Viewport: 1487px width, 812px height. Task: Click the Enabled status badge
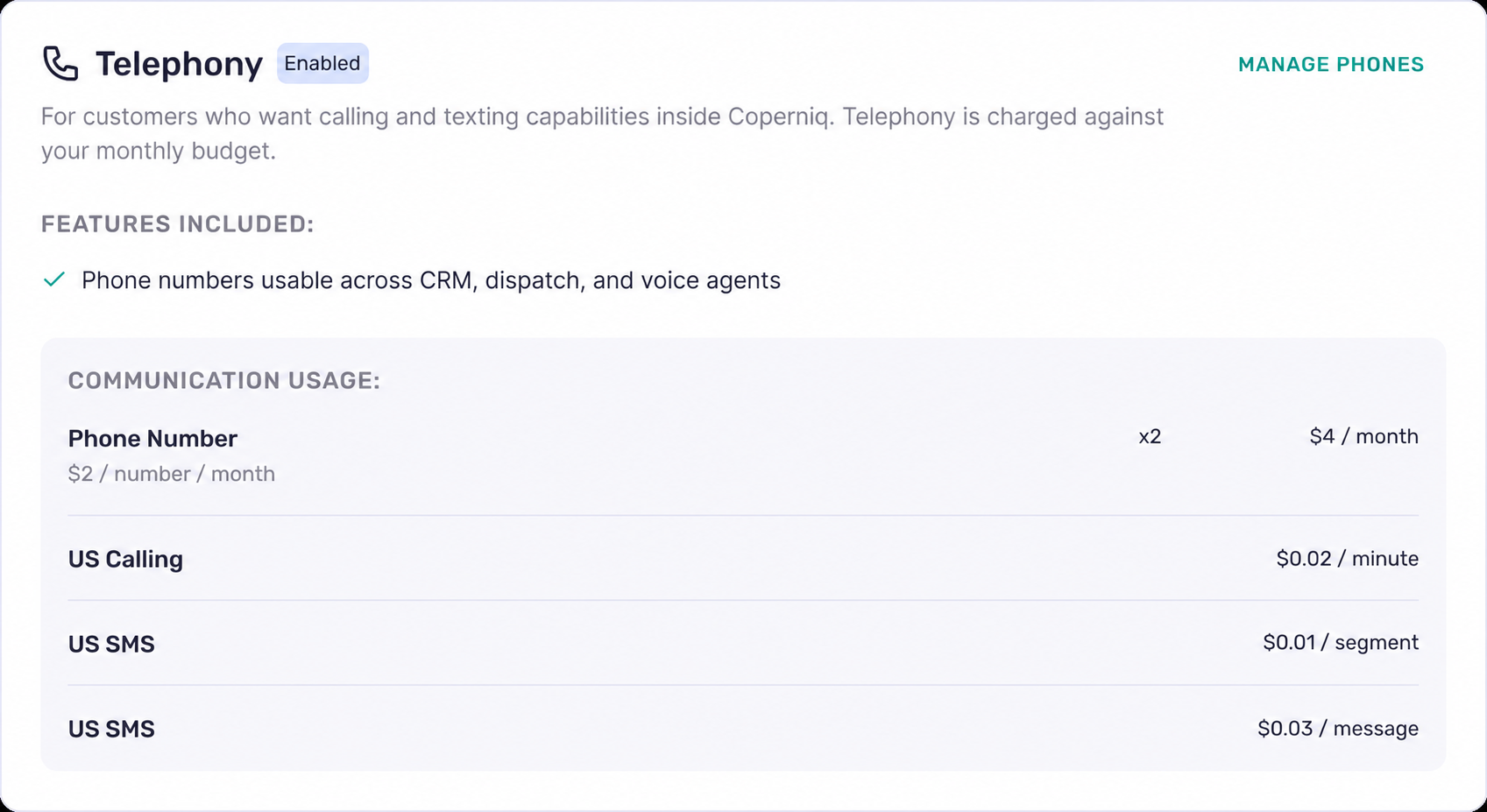click(x=322, y=63)
